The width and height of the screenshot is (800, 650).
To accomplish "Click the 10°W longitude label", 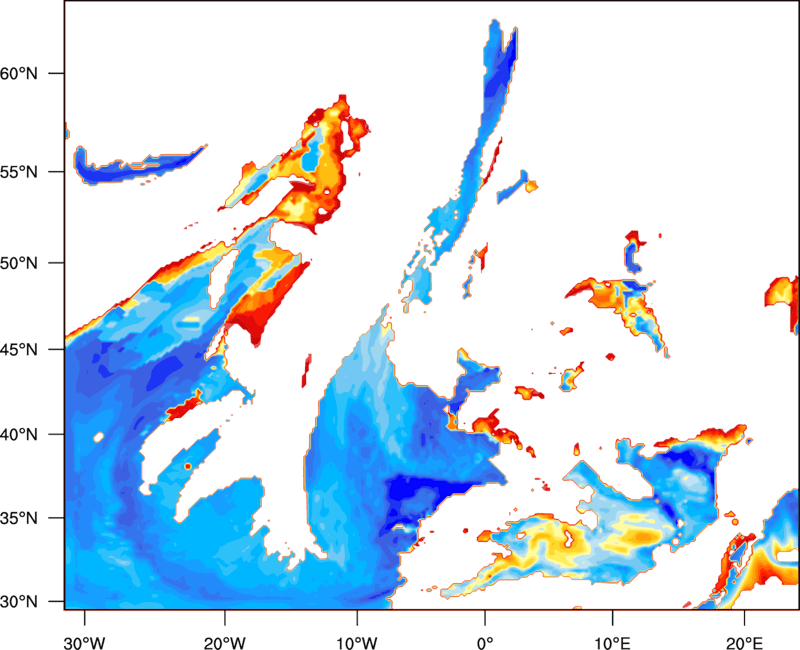I will click(357, 643).
